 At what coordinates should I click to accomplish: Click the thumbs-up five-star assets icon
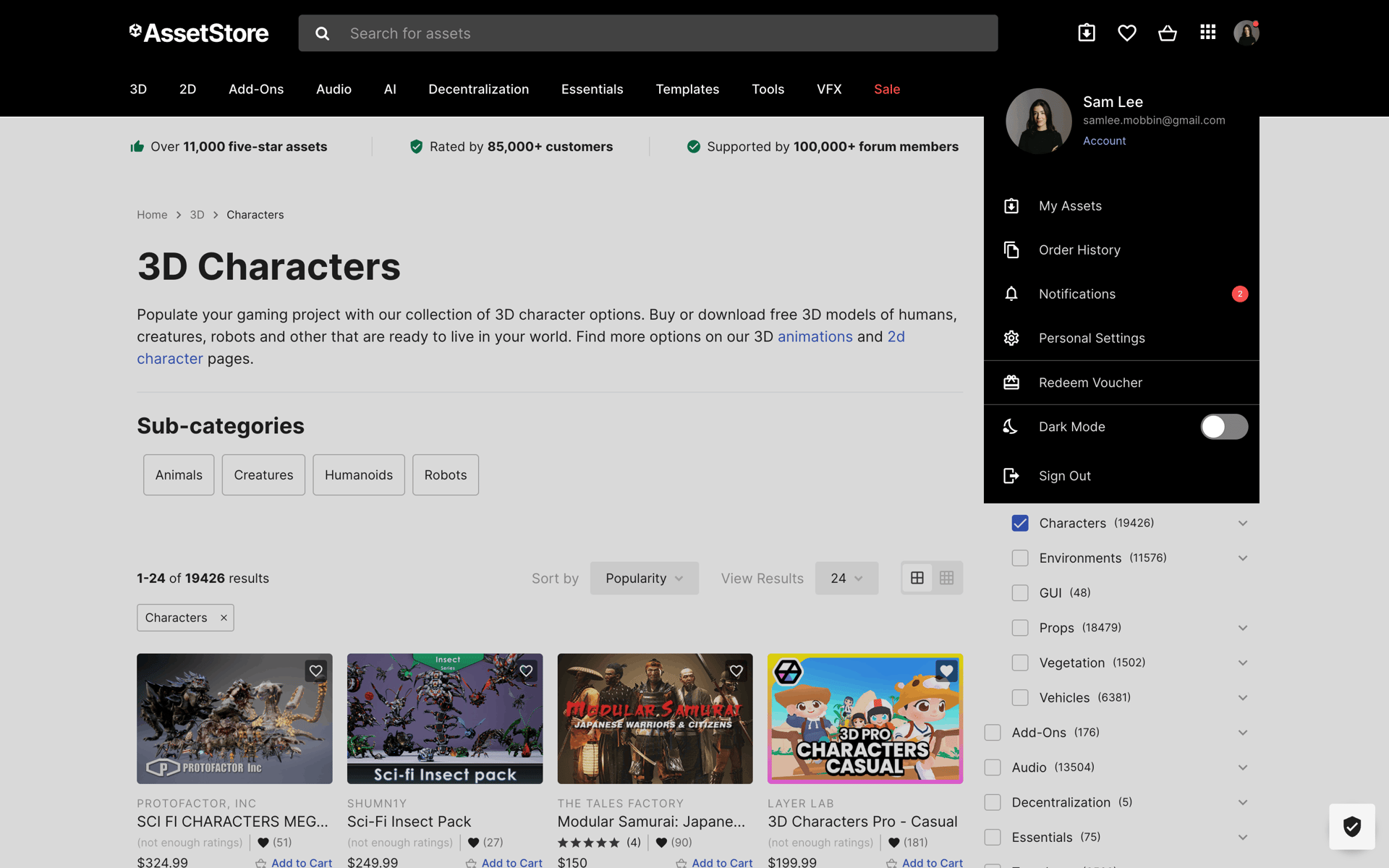click(x=137, y=147)
